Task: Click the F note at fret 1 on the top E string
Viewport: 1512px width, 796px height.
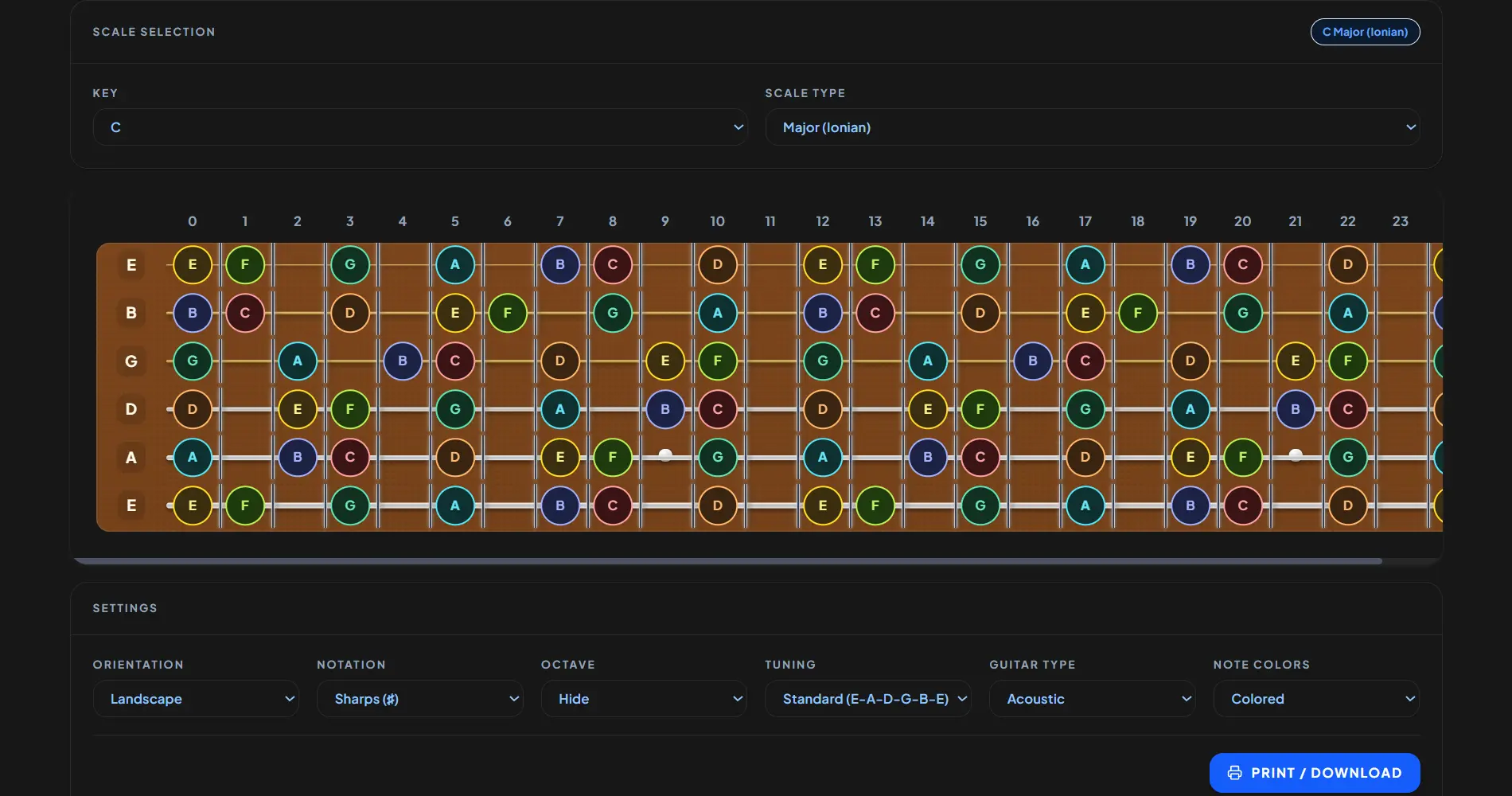Action: click(245, 265)
